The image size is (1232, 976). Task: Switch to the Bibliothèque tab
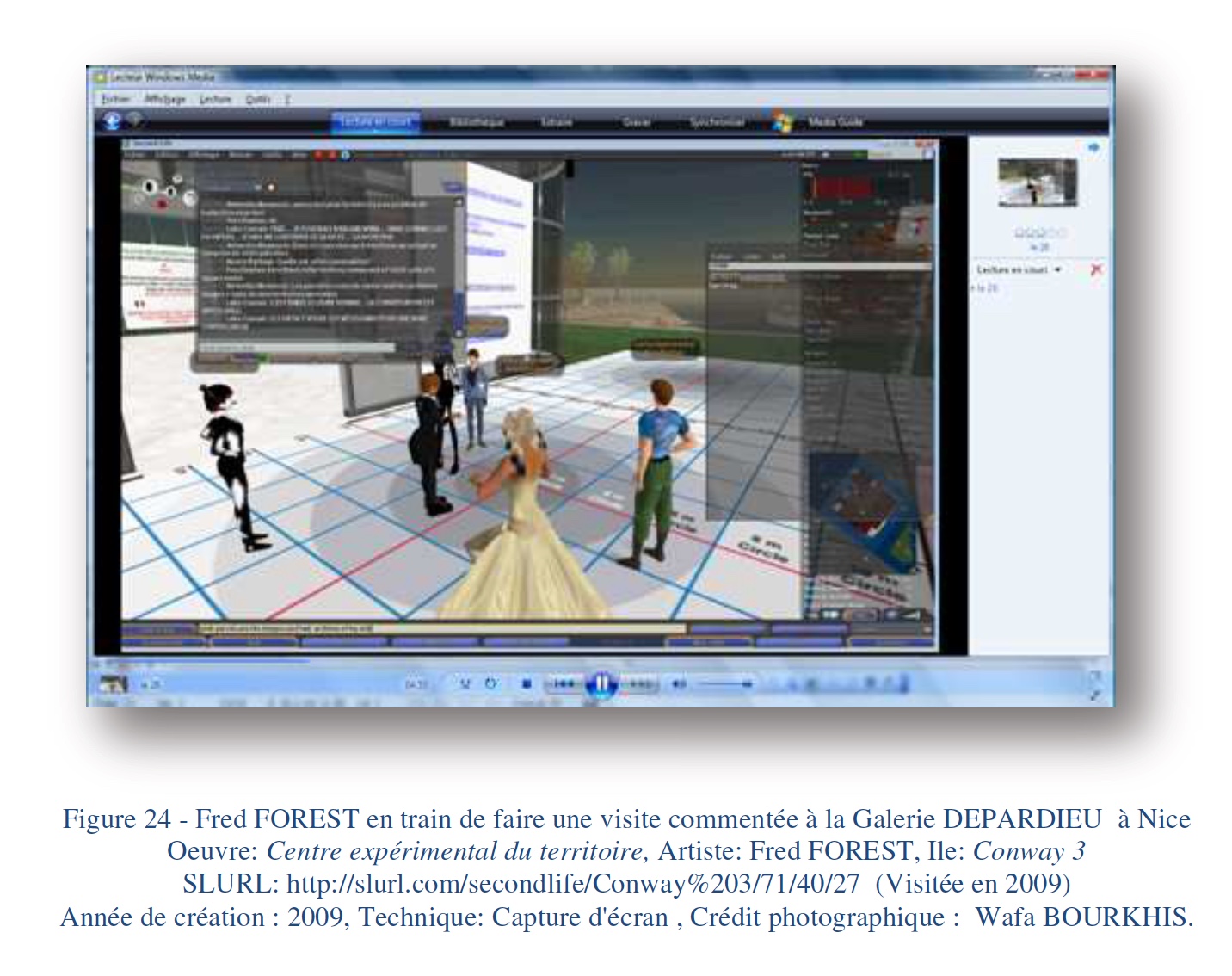[x=476, y=122]
